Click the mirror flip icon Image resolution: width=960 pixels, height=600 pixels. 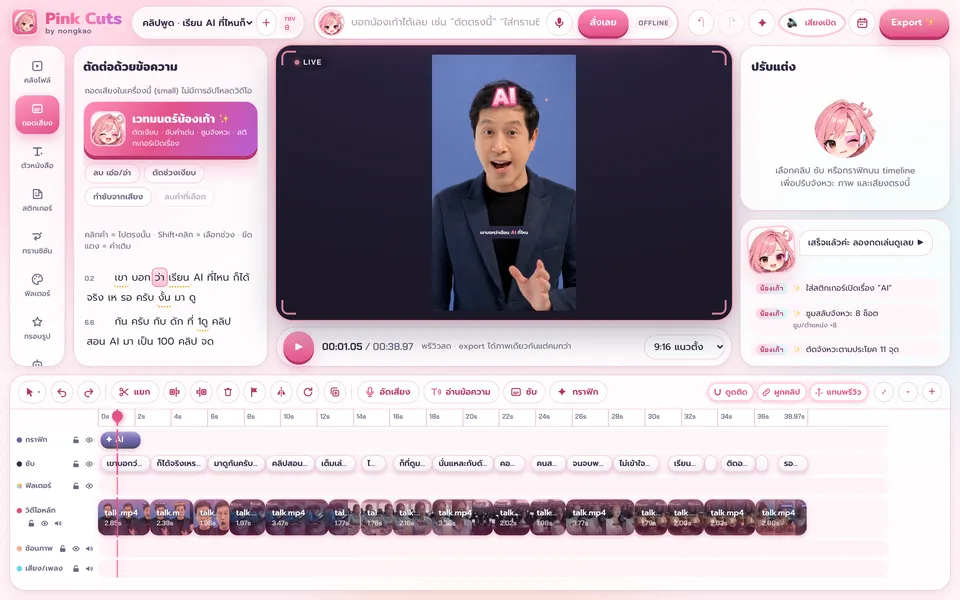click(281, 392)
